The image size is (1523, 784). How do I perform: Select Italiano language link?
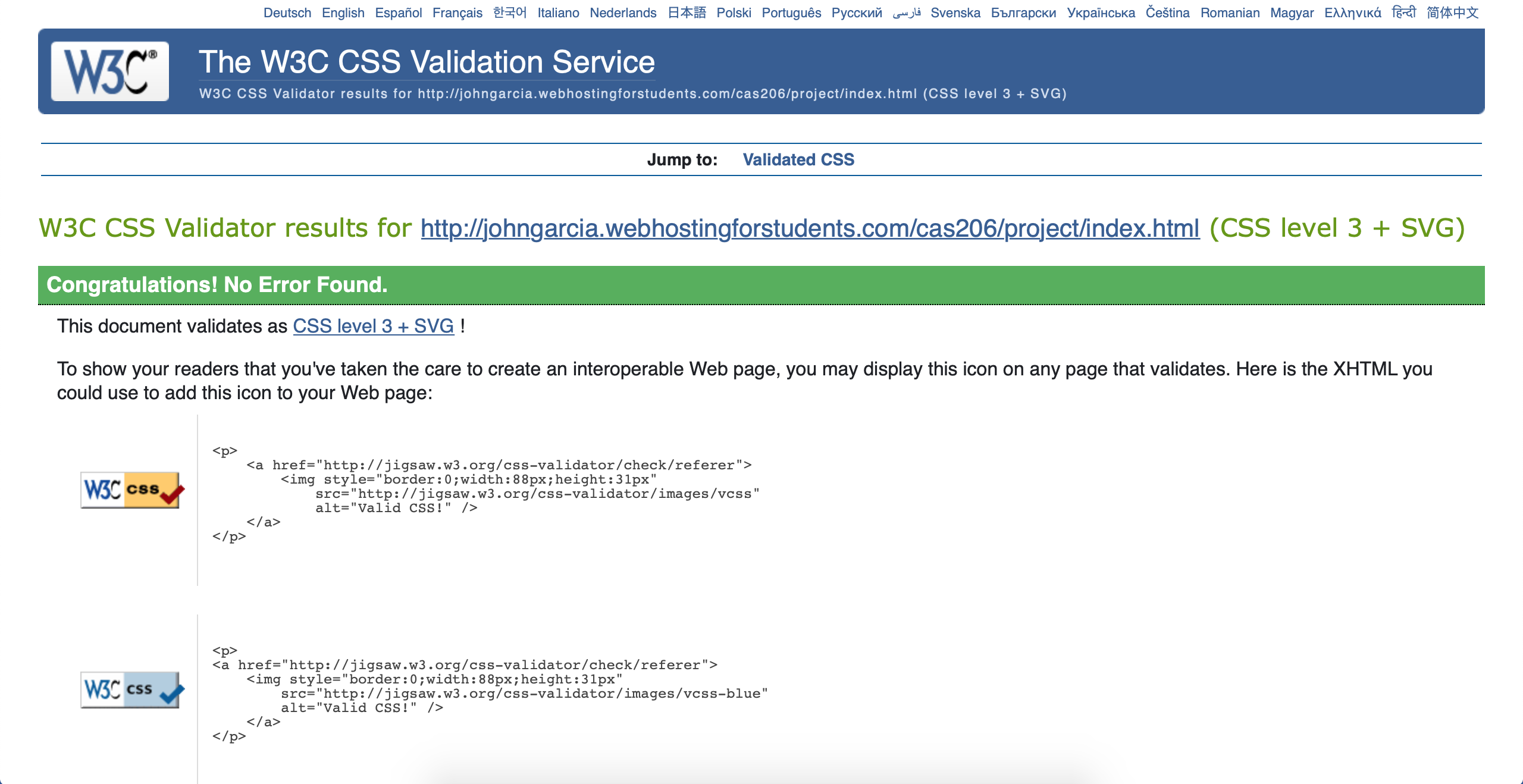pos(557,12)
